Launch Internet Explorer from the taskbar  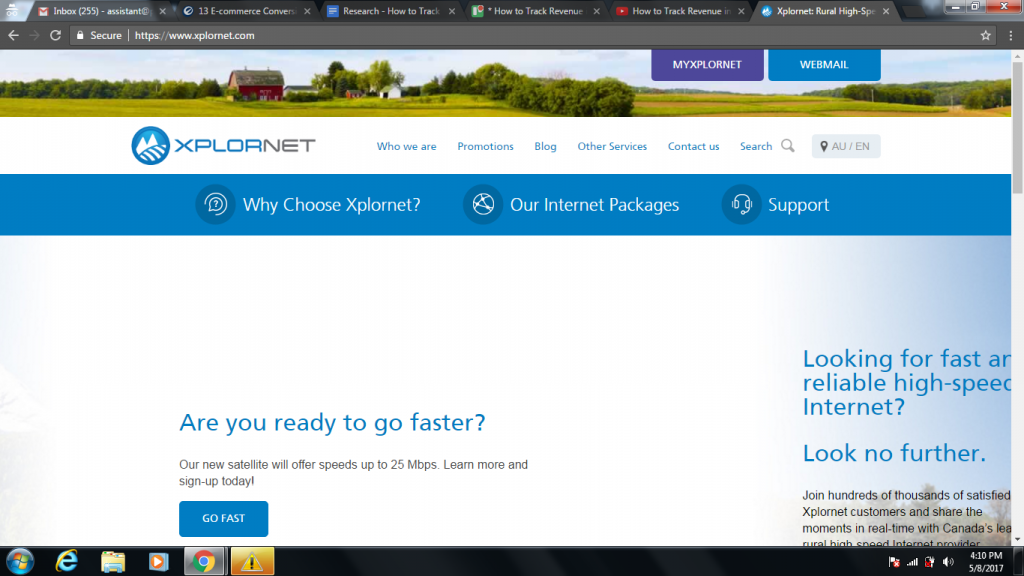(67, 562)
